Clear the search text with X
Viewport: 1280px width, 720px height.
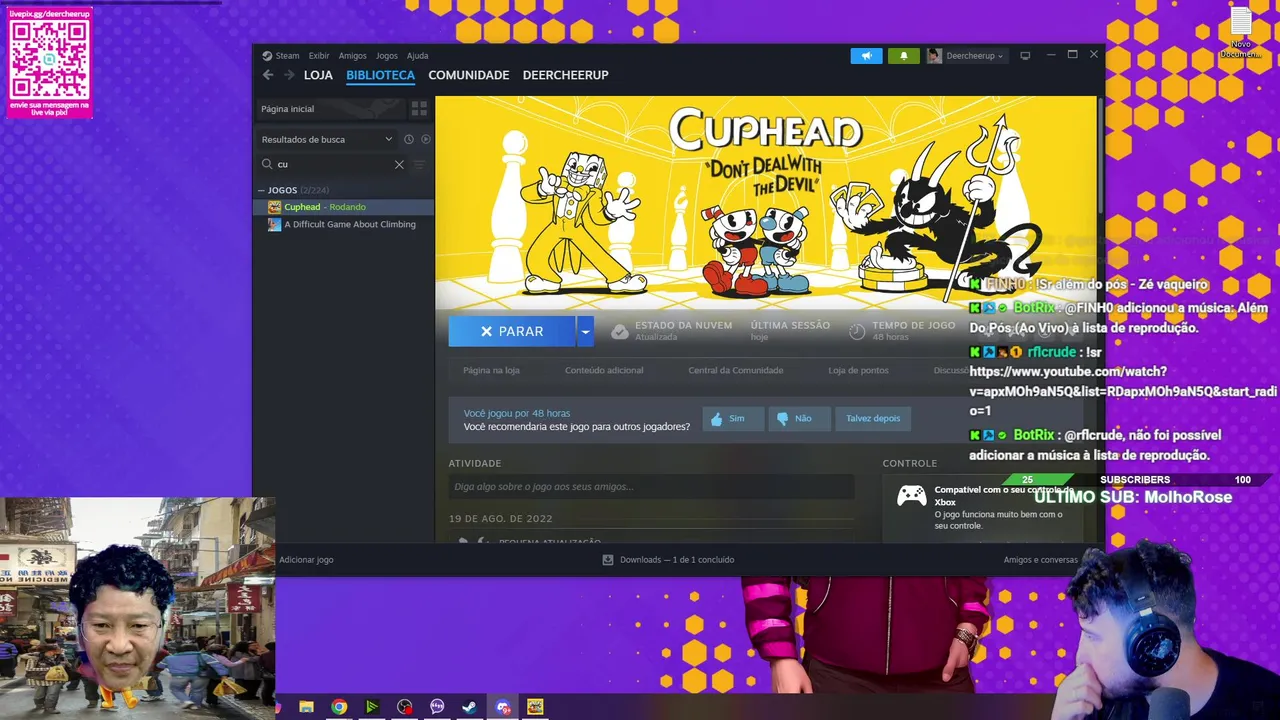(399, 164)
